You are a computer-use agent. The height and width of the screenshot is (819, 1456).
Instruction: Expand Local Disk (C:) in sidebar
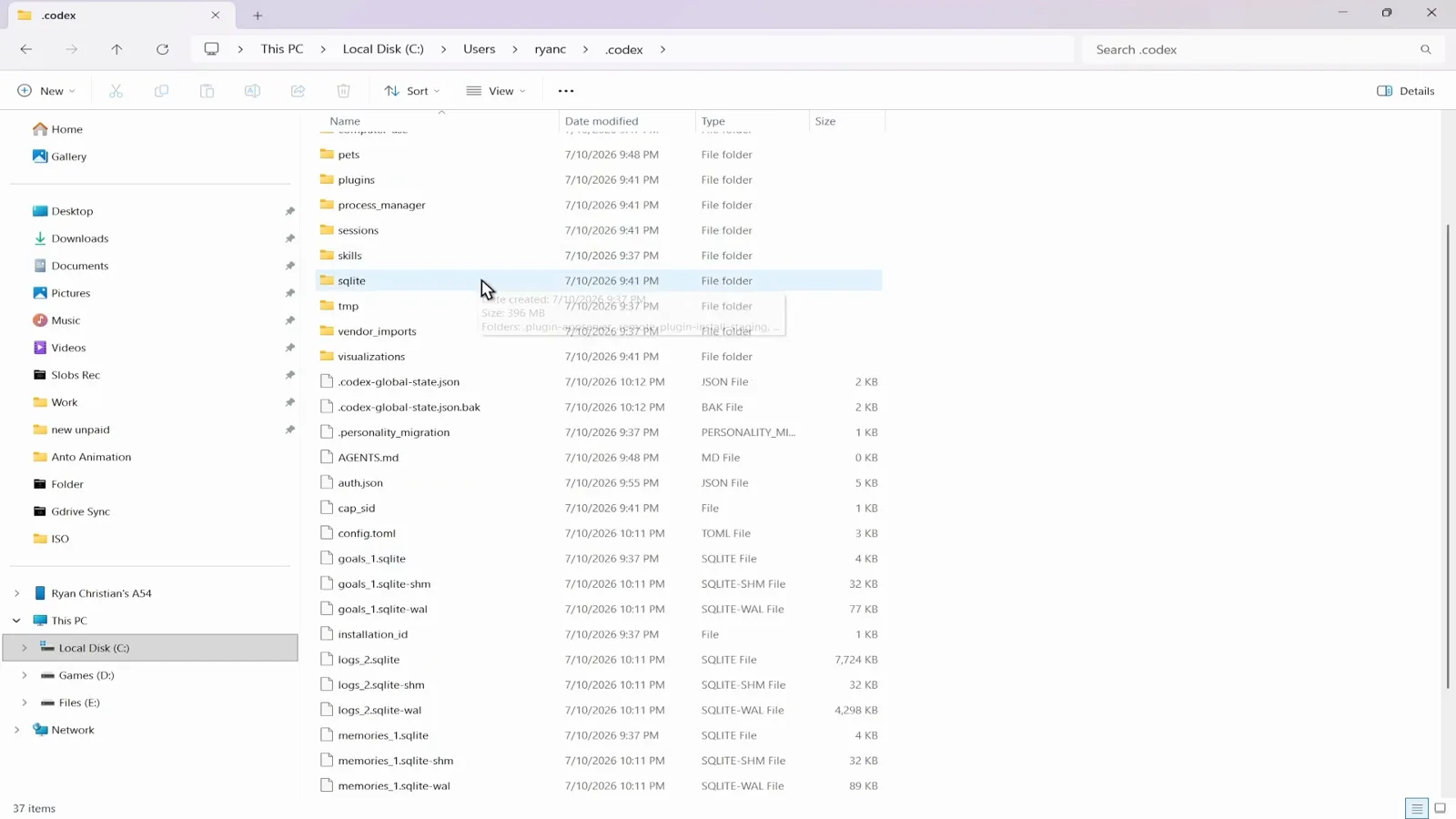(x=25, y=648)
